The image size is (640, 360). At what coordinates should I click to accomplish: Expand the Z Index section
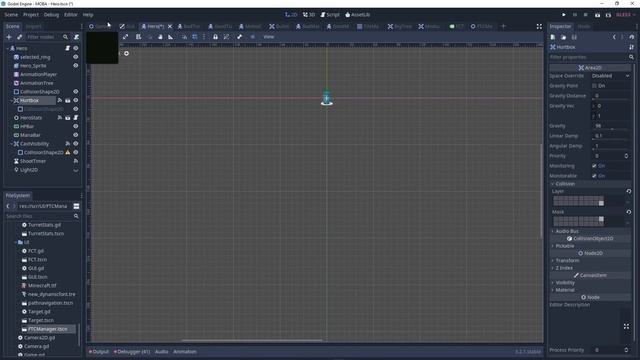coord(590,268)
